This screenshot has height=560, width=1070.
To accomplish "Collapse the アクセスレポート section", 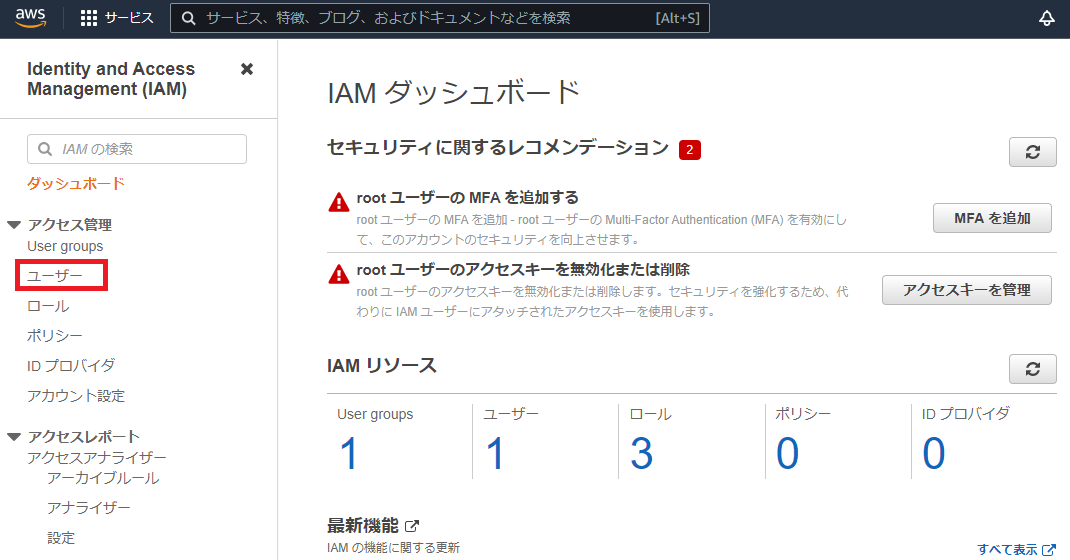I will 14,437.
